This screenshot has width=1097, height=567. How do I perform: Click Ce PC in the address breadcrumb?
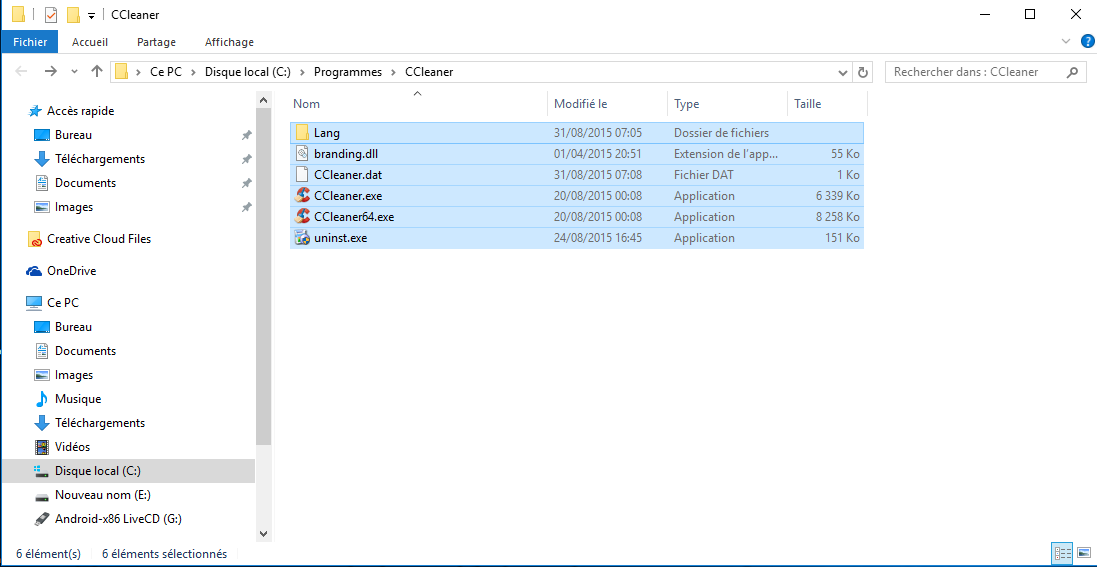click(165, 72)
